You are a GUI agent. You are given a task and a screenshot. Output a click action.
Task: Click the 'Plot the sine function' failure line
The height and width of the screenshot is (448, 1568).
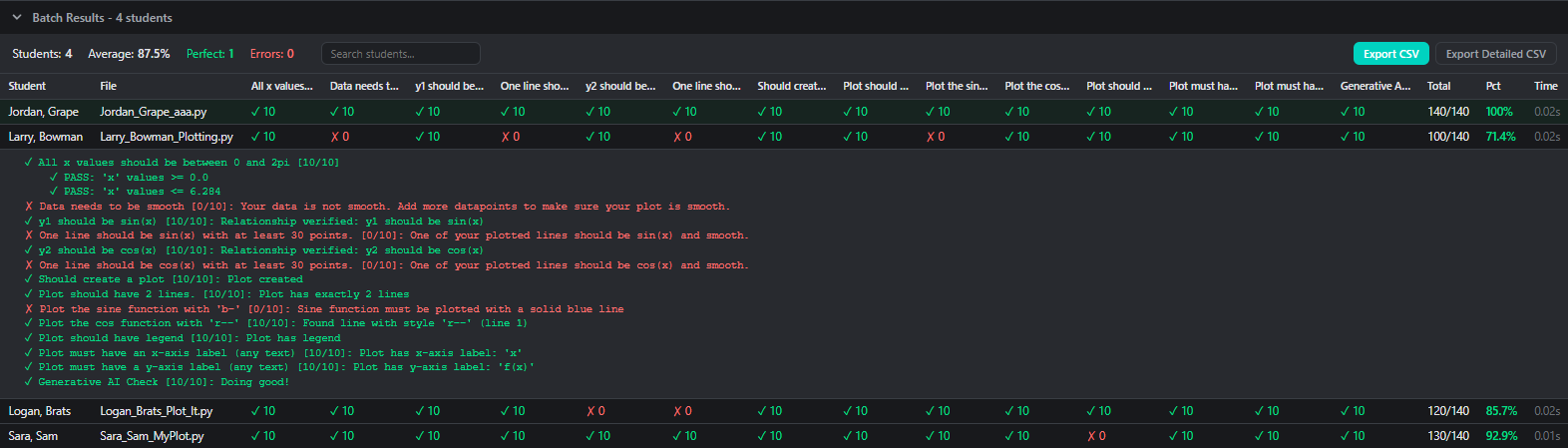click(324, 309)
